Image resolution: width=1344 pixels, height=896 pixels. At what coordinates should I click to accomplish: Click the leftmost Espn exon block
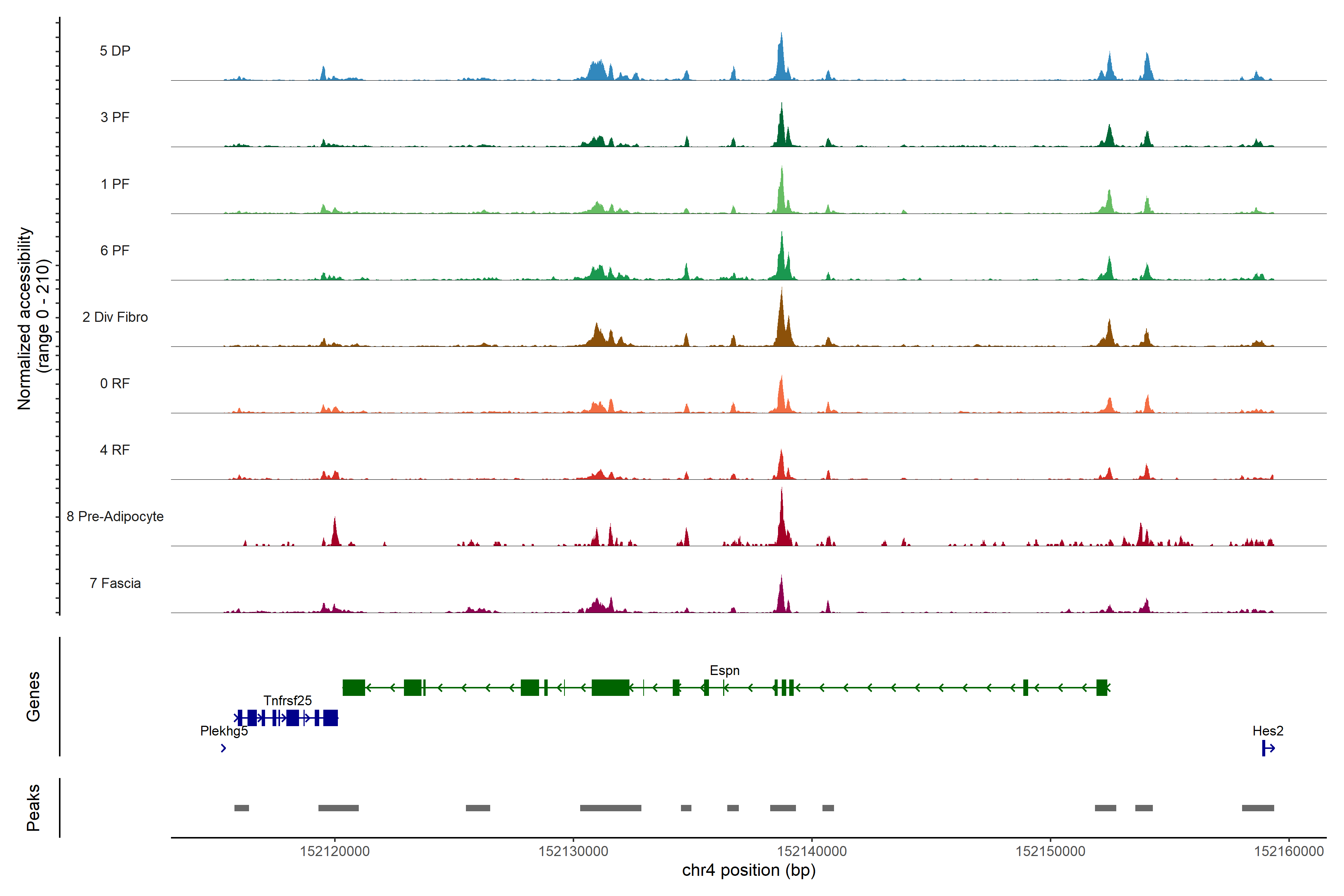click(x=354, y=687)
